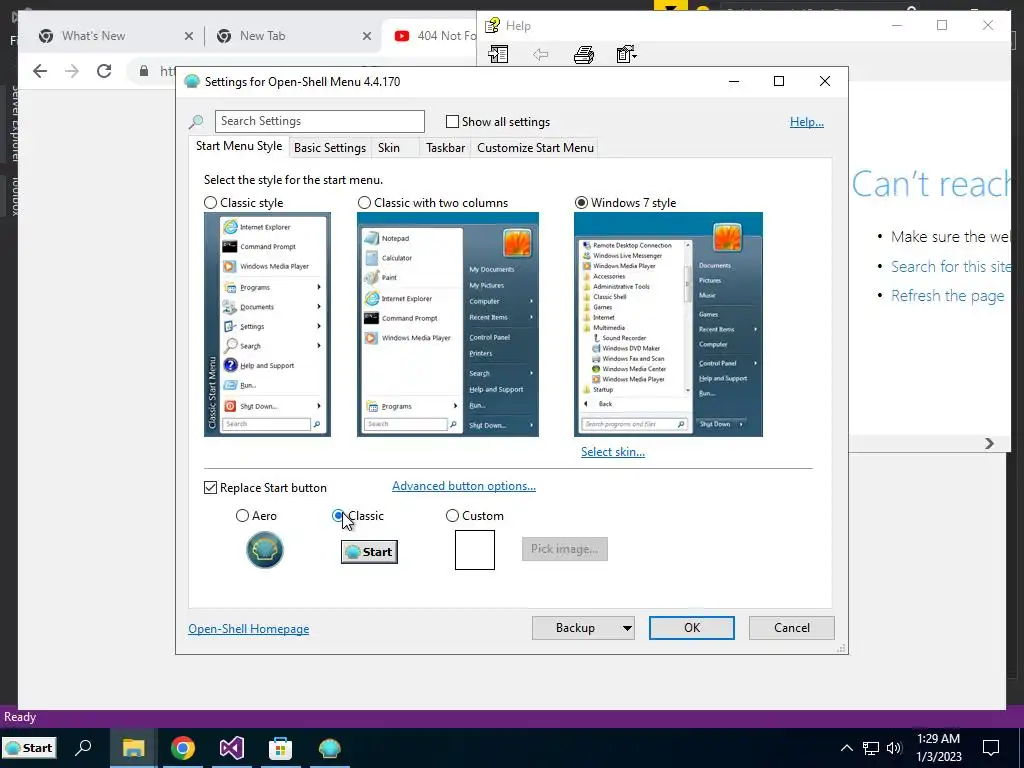Click right scroll arrow in Help window
This screenshot has width=1024, height=768.
[x=989, y=443]
